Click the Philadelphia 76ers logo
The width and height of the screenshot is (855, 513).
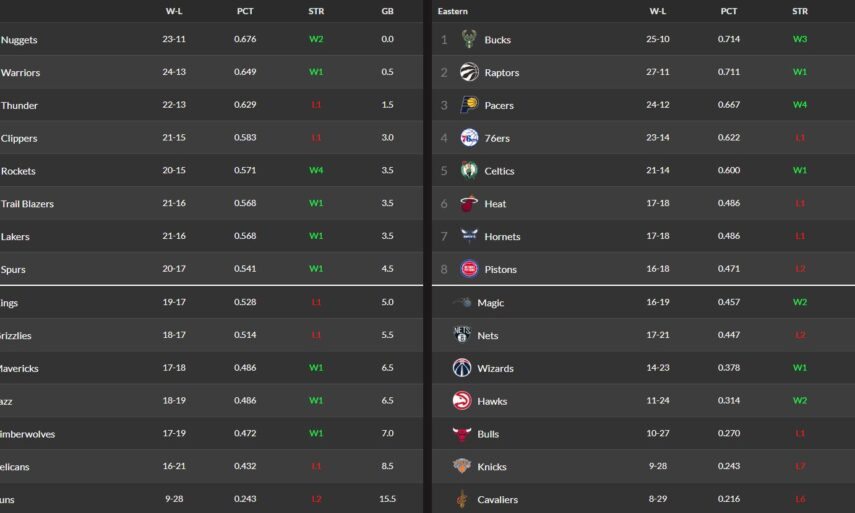tap(468, 138)
